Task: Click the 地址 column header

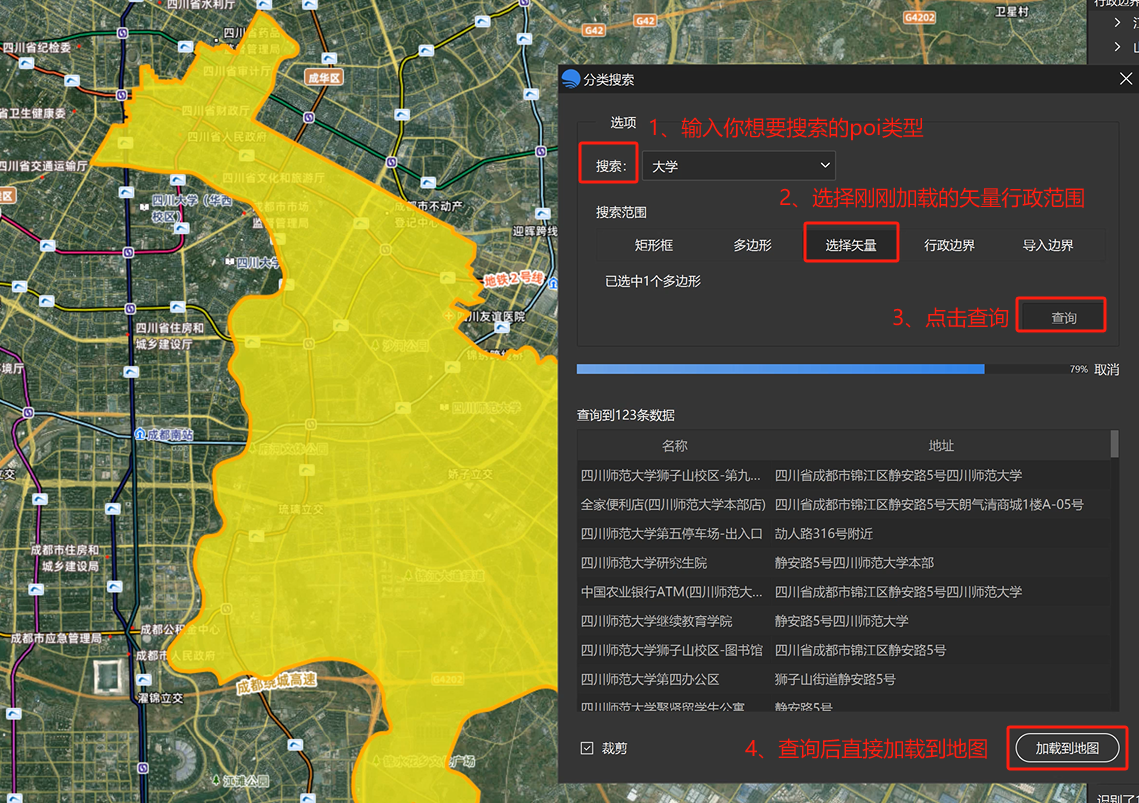Action: pos(941,445)
